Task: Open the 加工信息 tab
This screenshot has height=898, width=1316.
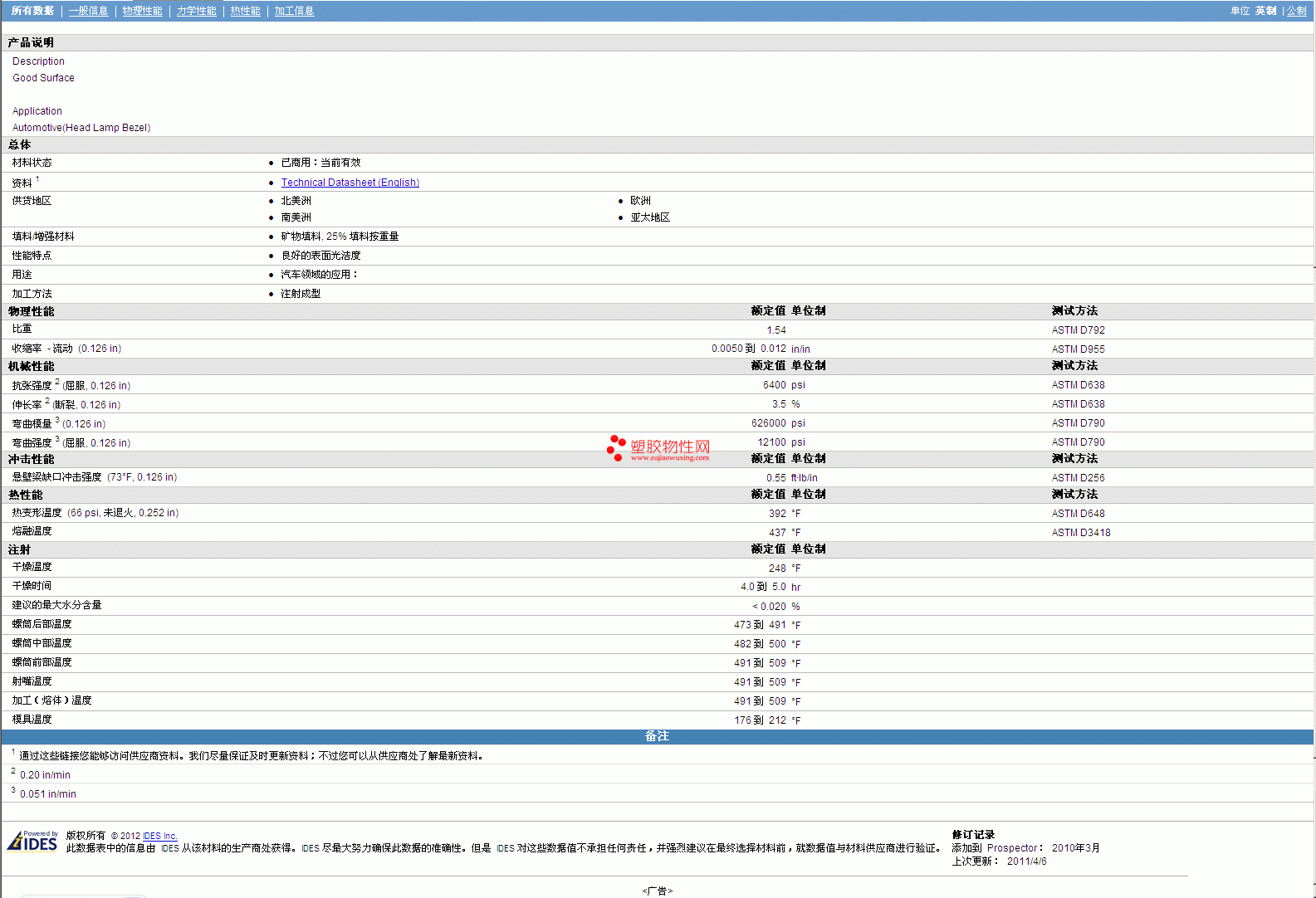Action: pos(294,11)
